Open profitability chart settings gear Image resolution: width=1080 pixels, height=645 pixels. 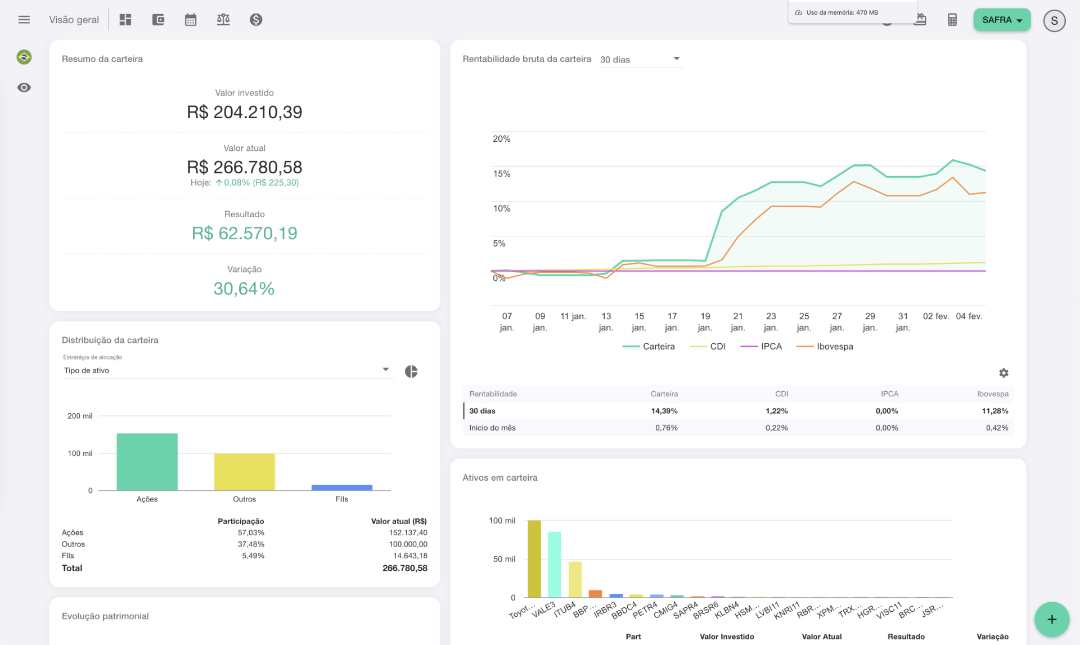pos(1003,373)
